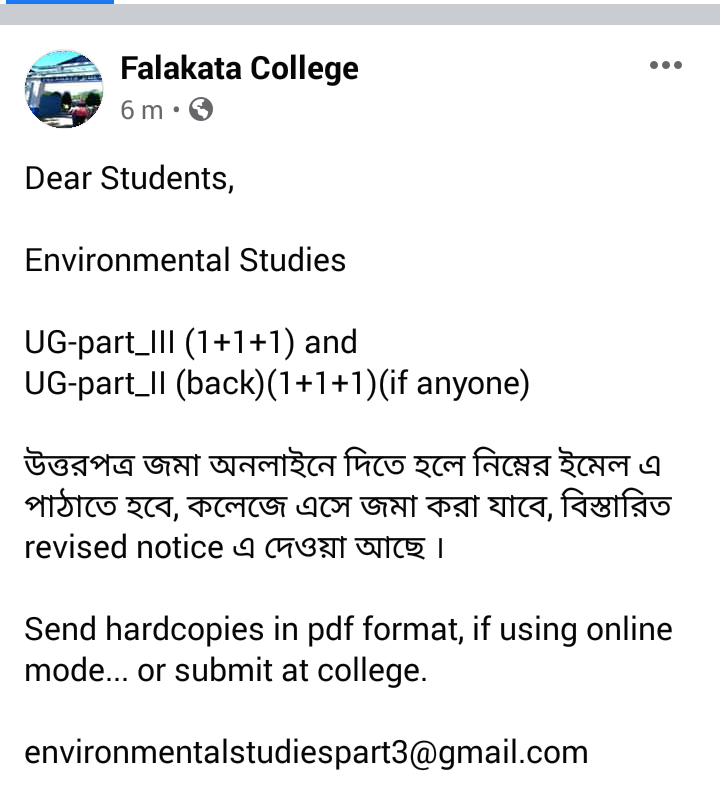The image size is (720, 796).
Task: Click the "6 m" post timestamp
Action: pos(141,110)
